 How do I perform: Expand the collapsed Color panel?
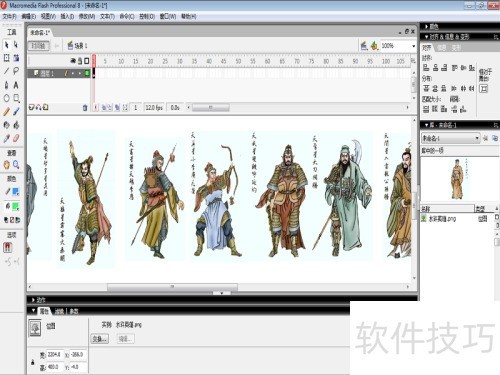[x=427, y=26]
